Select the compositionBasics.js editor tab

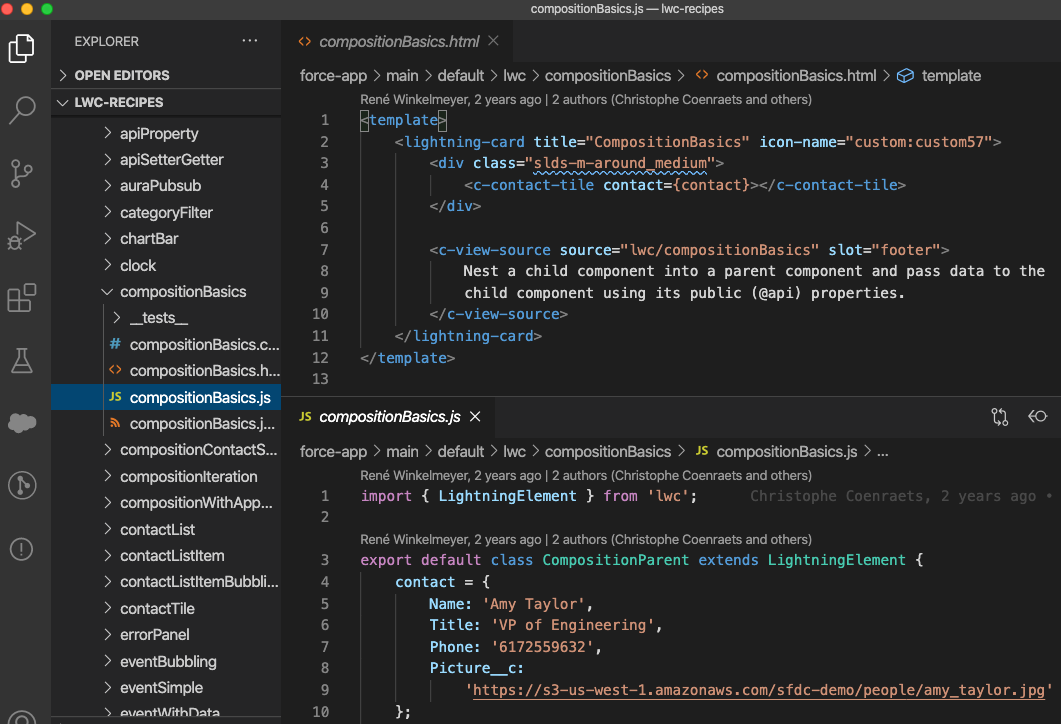click(x=388, y=417)
